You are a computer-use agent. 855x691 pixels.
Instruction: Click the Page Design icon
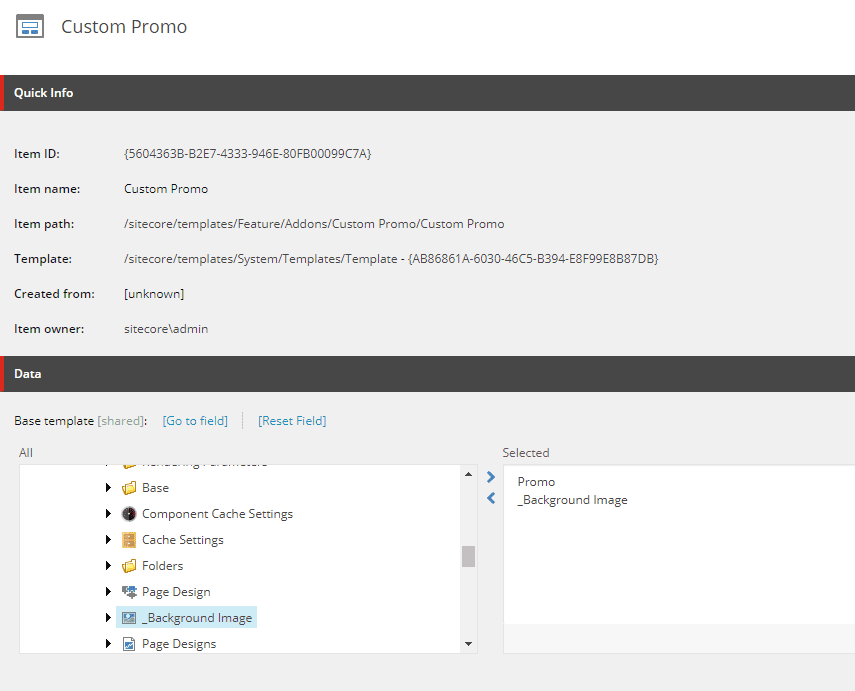click(x=128, y=592)
